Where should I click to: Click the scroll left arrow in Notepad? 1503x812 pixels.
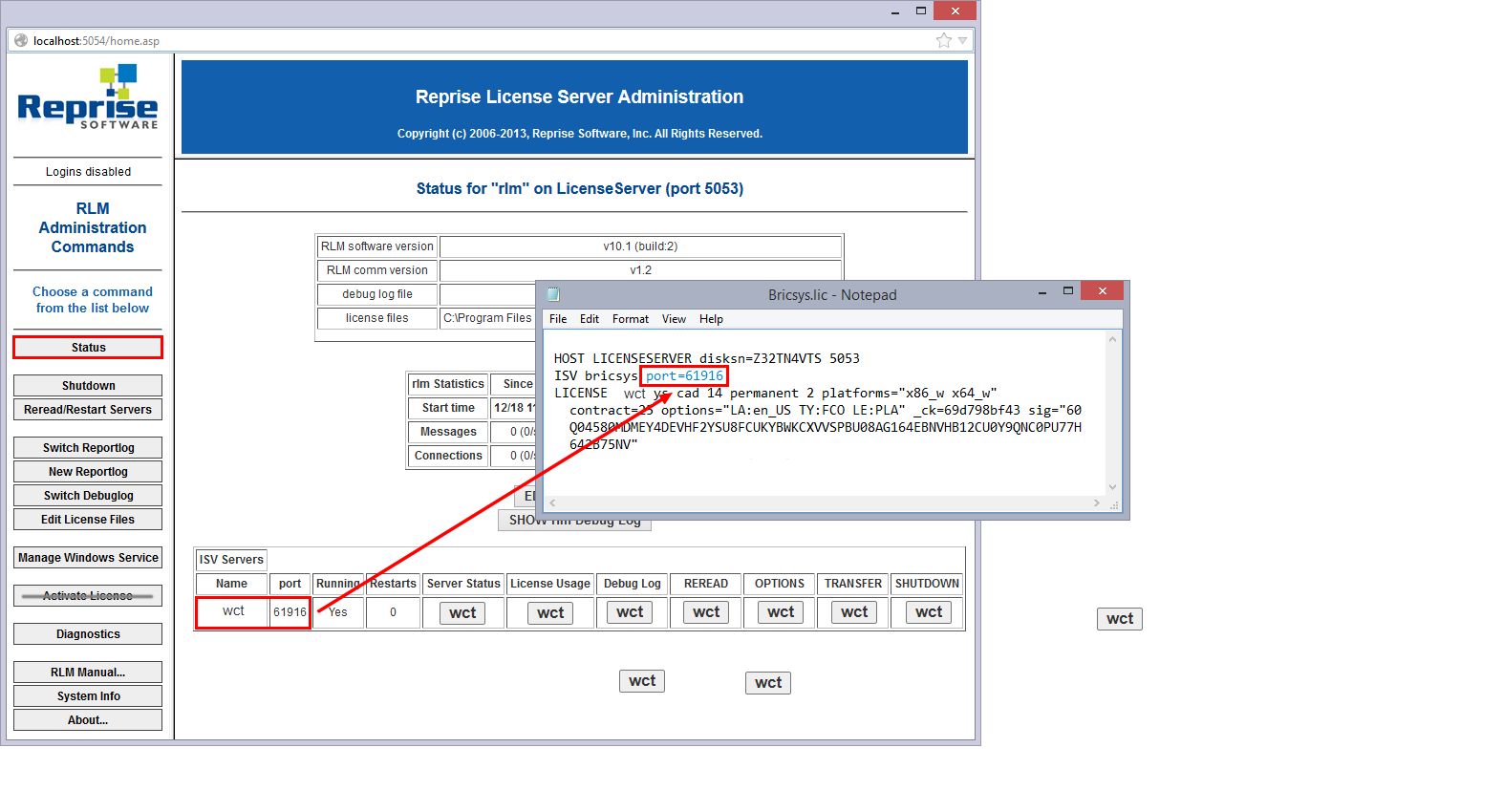pyautogui.click(x=552, y=502)
